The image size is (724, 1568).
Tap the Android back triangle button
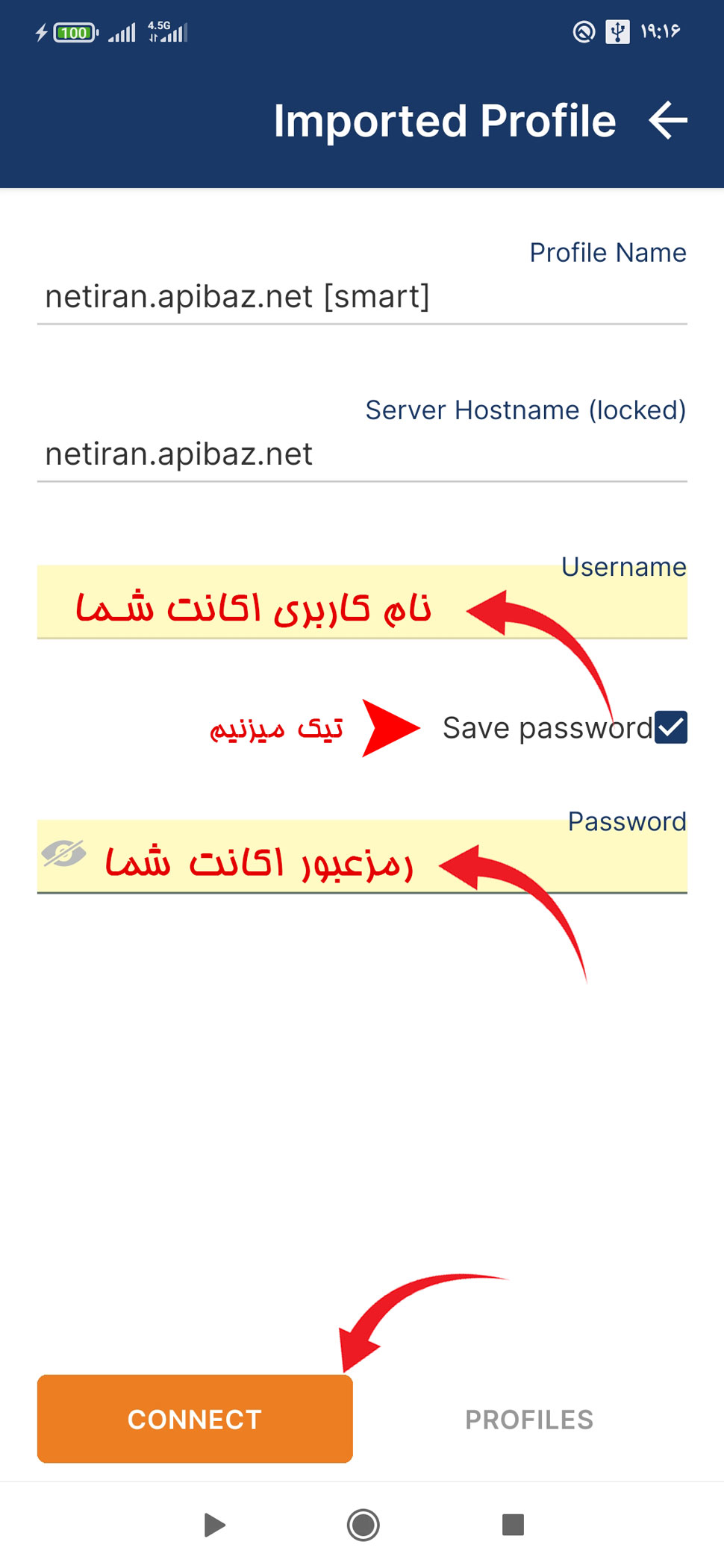click(x=214, y=1525)
